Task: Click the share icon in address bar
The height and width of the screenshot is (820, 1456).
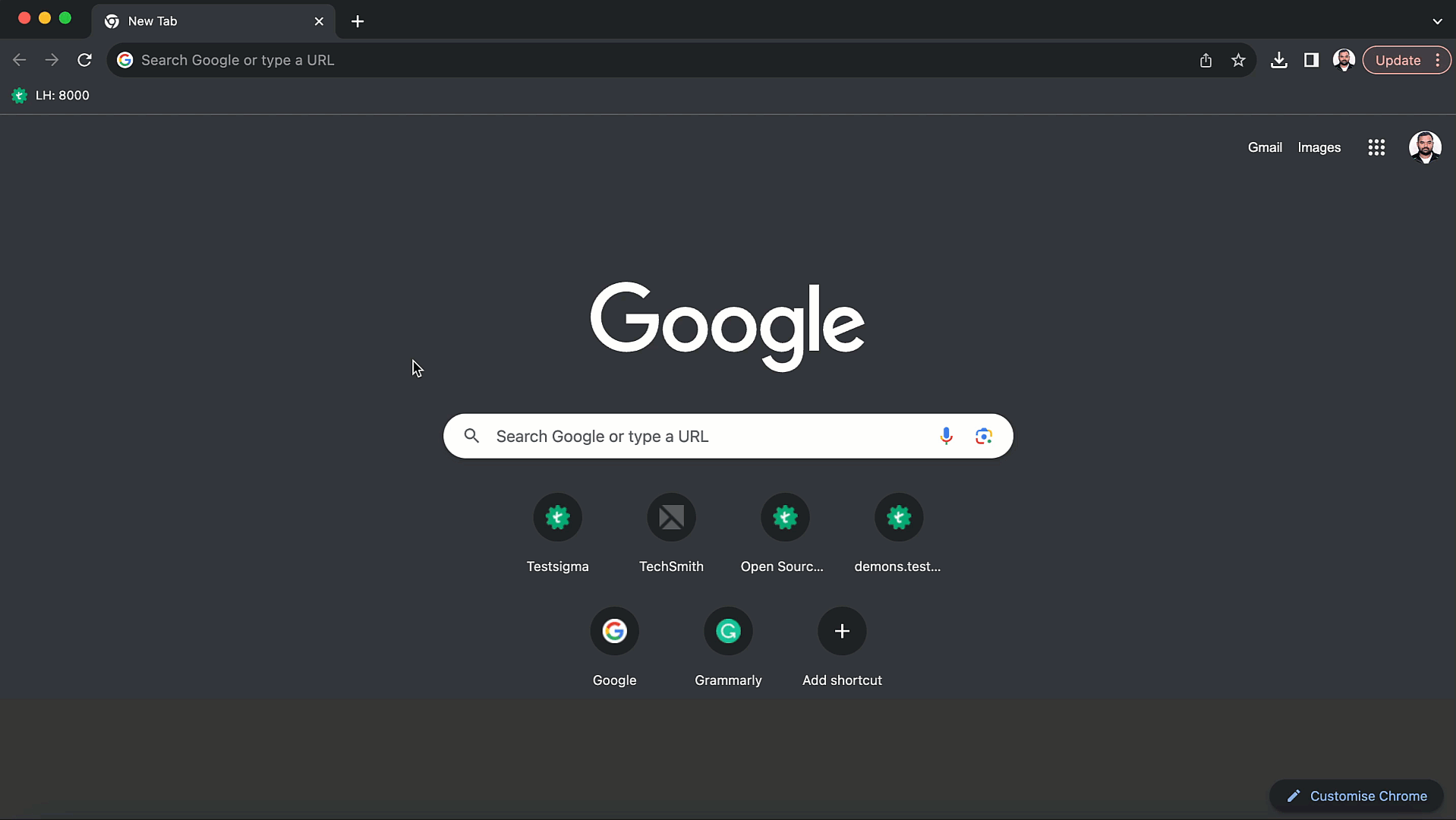Action: pos(1205,60)
